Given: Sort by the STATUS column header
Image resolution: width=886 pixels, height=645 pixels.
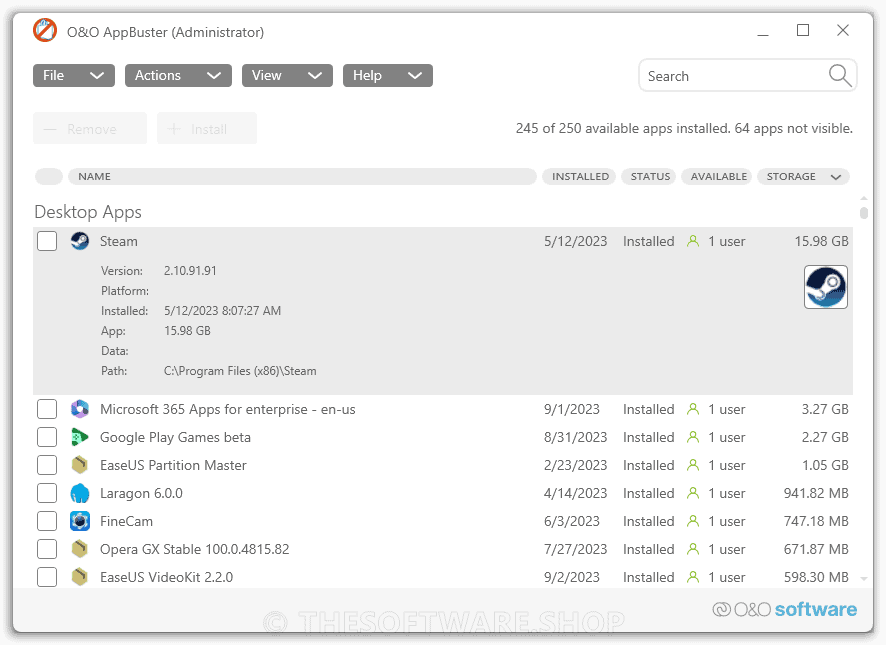Looking at the screenshot, I should point(649,176).
